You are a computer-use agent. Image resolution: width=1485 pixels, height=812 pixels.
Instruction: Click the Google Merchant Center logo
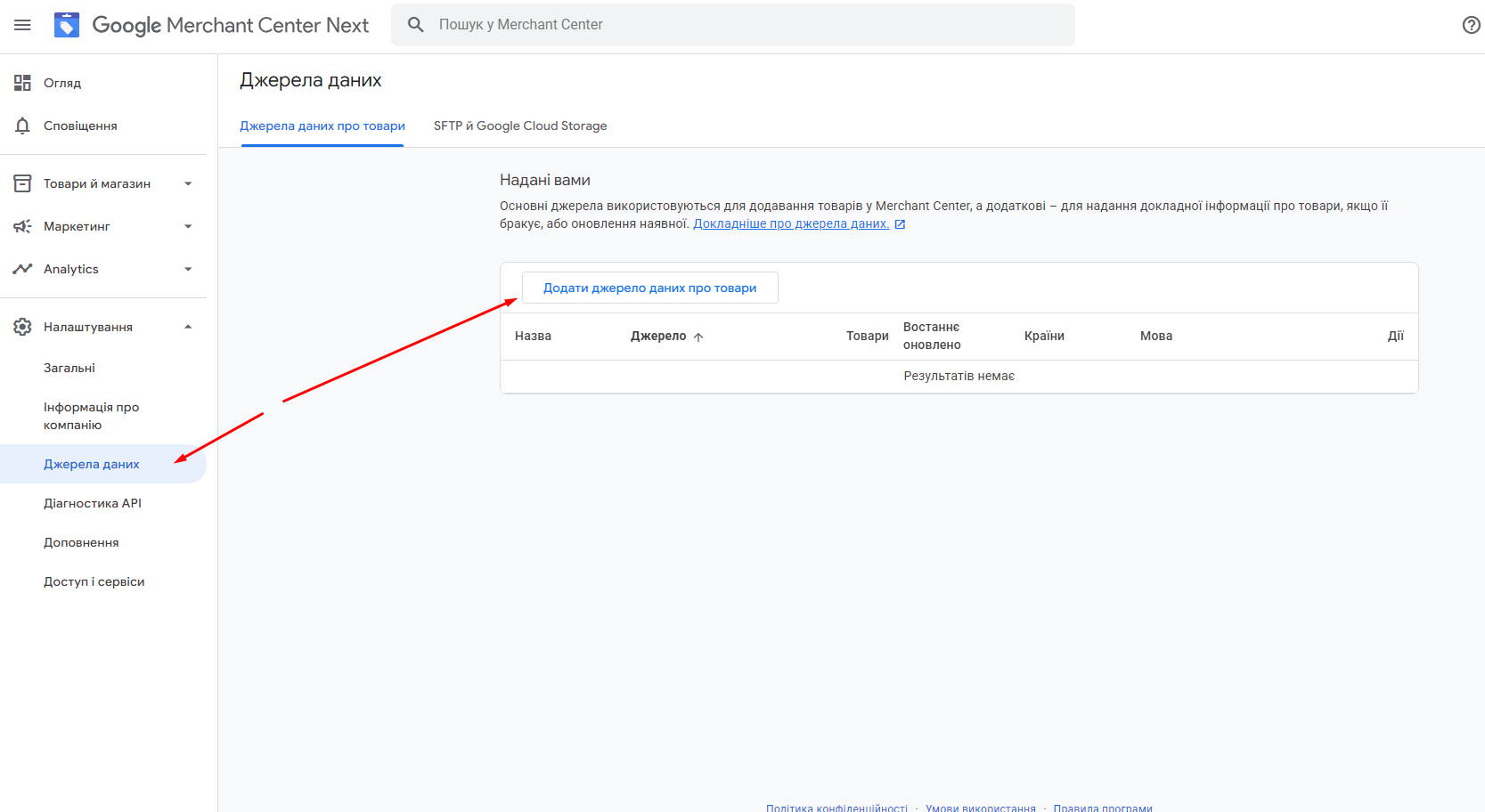pyautogui.click(x=67, y=25)
